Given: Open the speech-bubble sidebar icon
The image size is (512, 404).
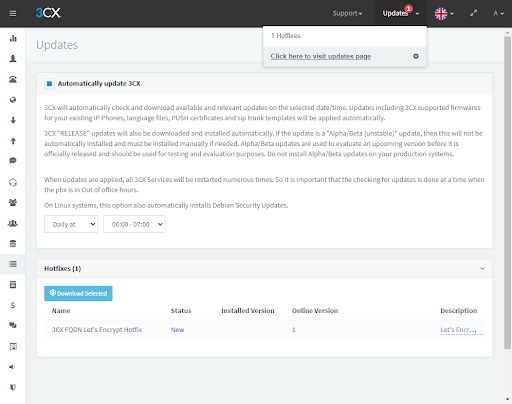Looking at the screenshot, I should tap(13, 161).
